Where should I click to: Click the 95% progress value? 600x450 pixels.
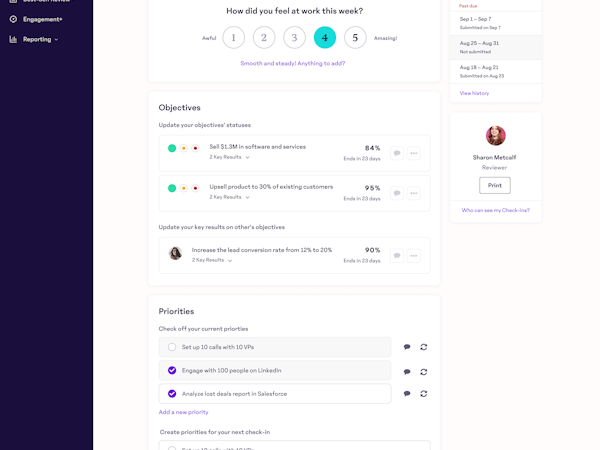[372, 188]
